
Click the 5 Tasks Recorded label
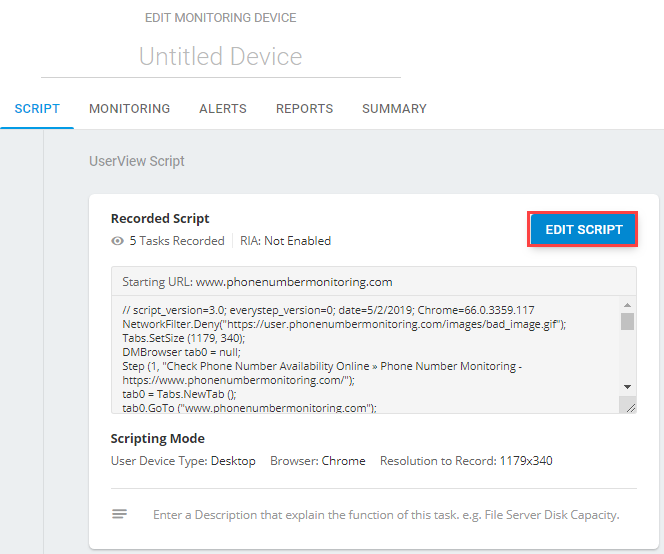(176, 241)
